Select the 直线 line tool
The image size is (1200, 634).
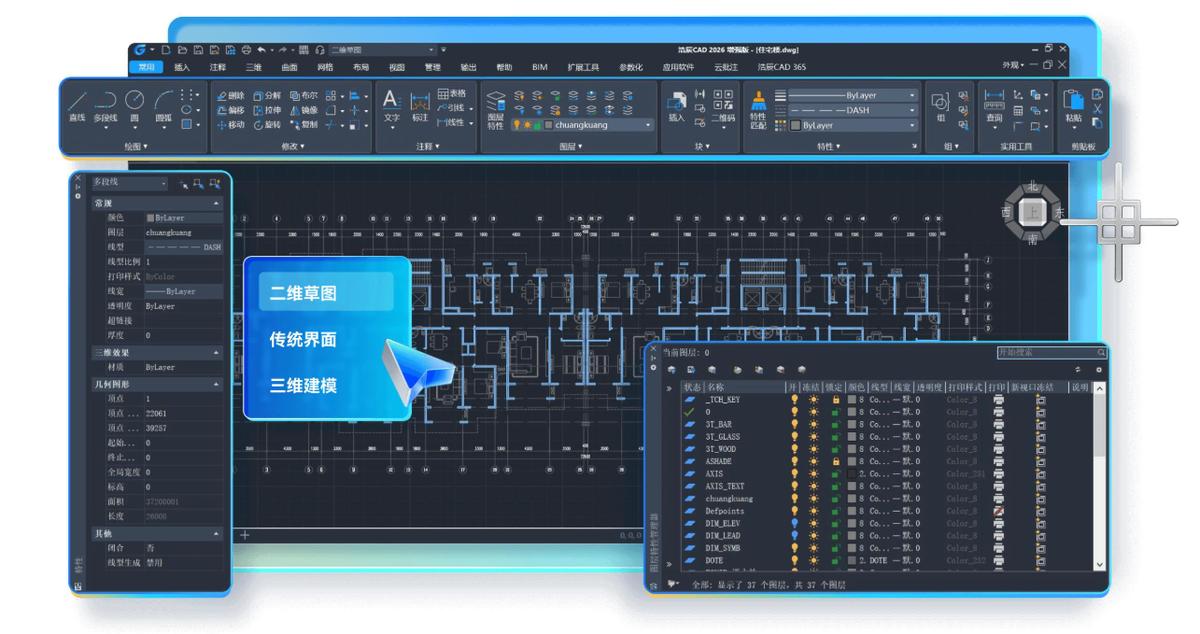pos(77,105)
